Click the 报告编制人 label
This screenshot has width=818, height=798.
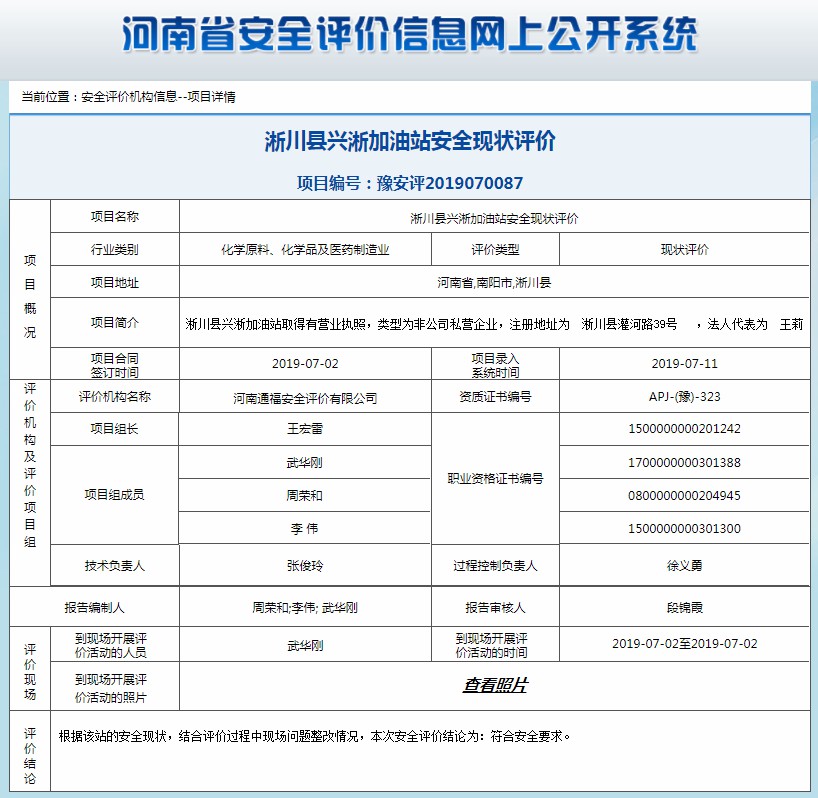click(94, 608)
